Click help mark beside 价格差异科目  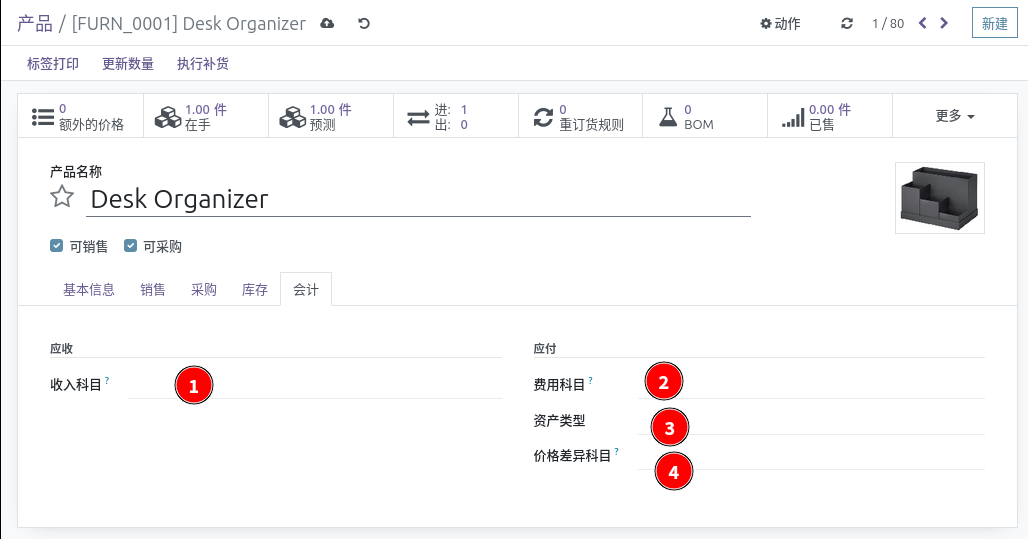coord(616,451)
